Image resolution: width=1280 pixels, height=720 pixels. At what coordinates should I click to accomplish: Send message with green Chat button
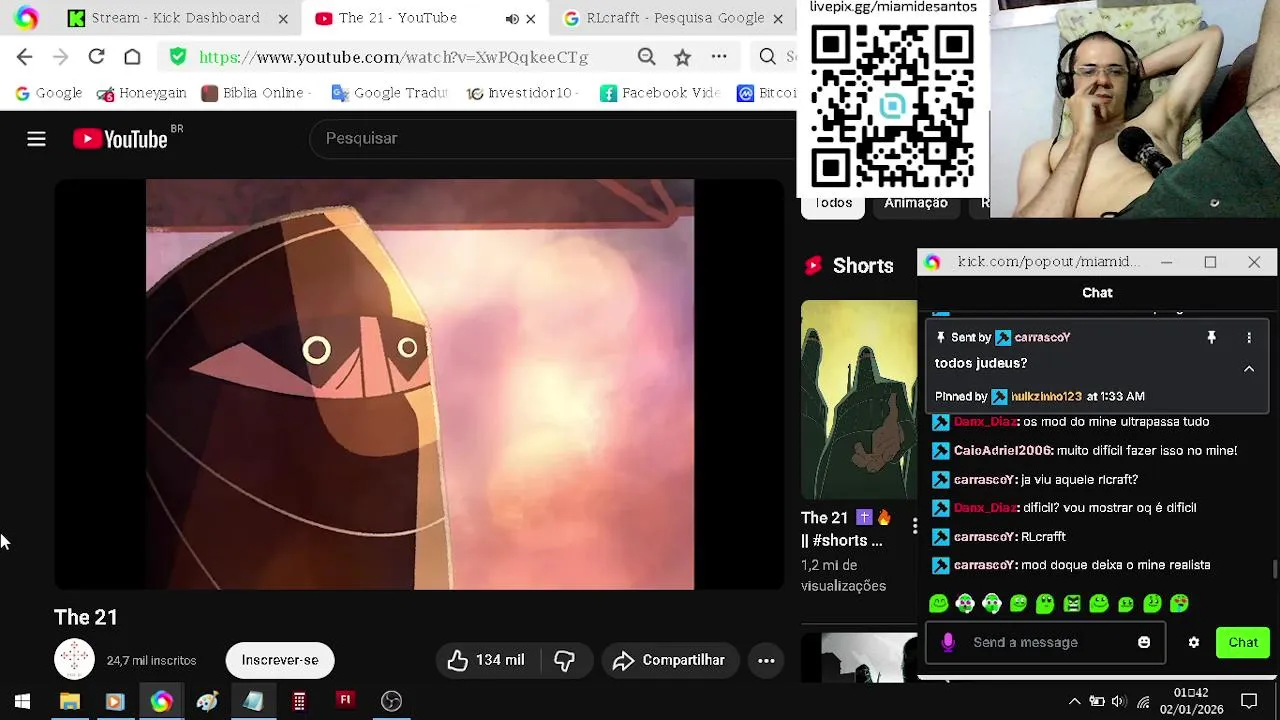point(1243,642)
